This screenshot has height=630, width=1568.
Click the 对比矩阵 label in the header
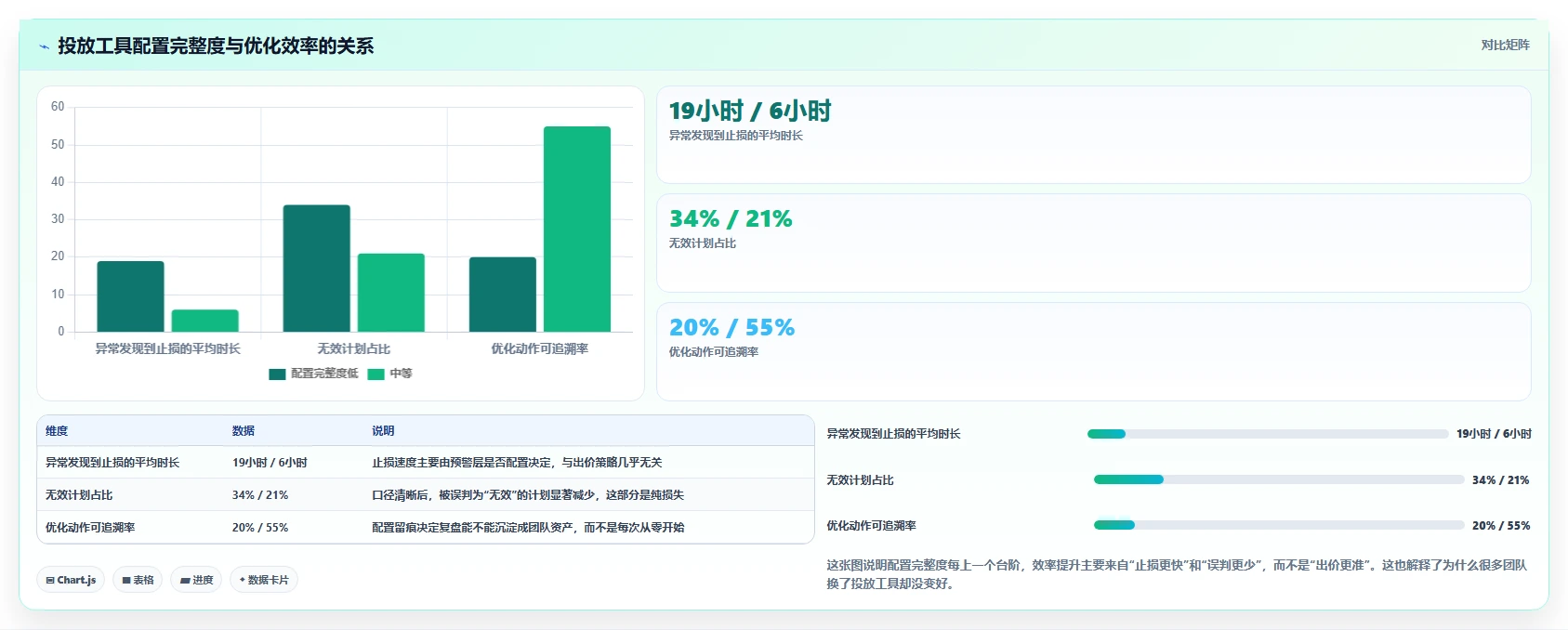pos(1505,45)
